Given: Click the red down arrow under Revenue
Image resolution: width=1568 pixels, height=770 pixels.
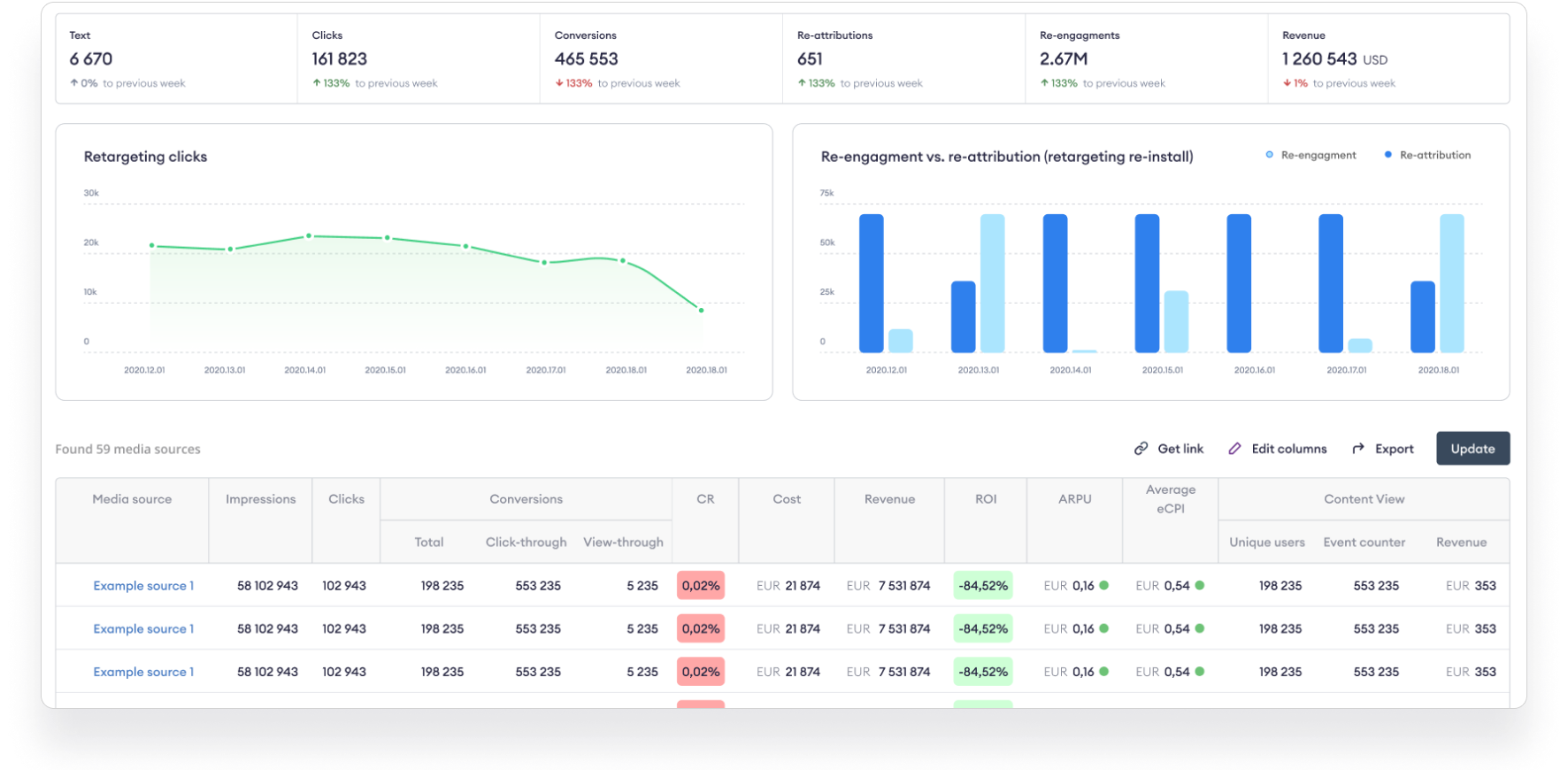Looking at the screenshot, I should [1287, 83].
